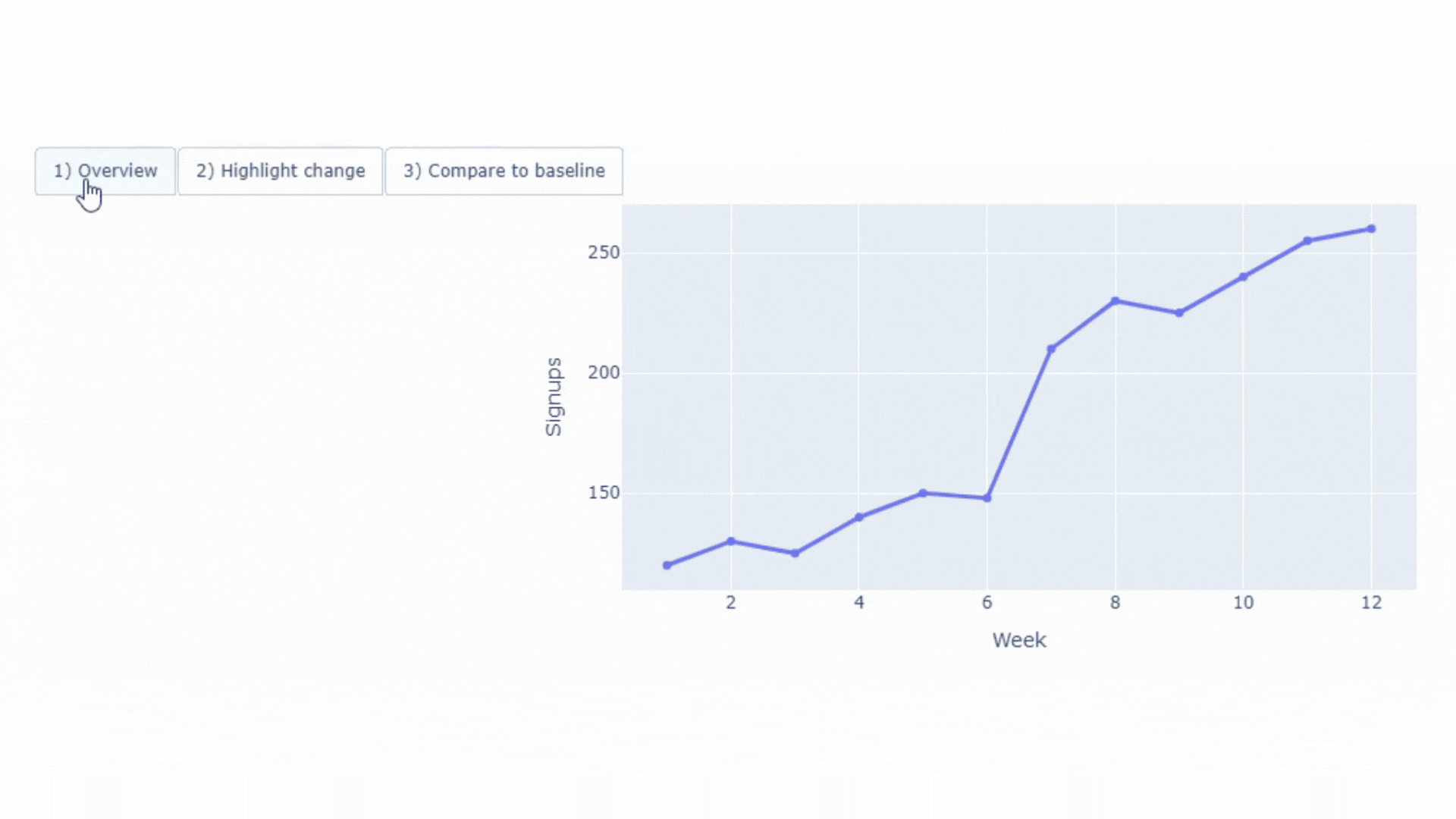Image resolution: width=1456 pixels, height=819 pixels.
Task: Click the "Week" x-axis title
Action: pos(1019,640)
